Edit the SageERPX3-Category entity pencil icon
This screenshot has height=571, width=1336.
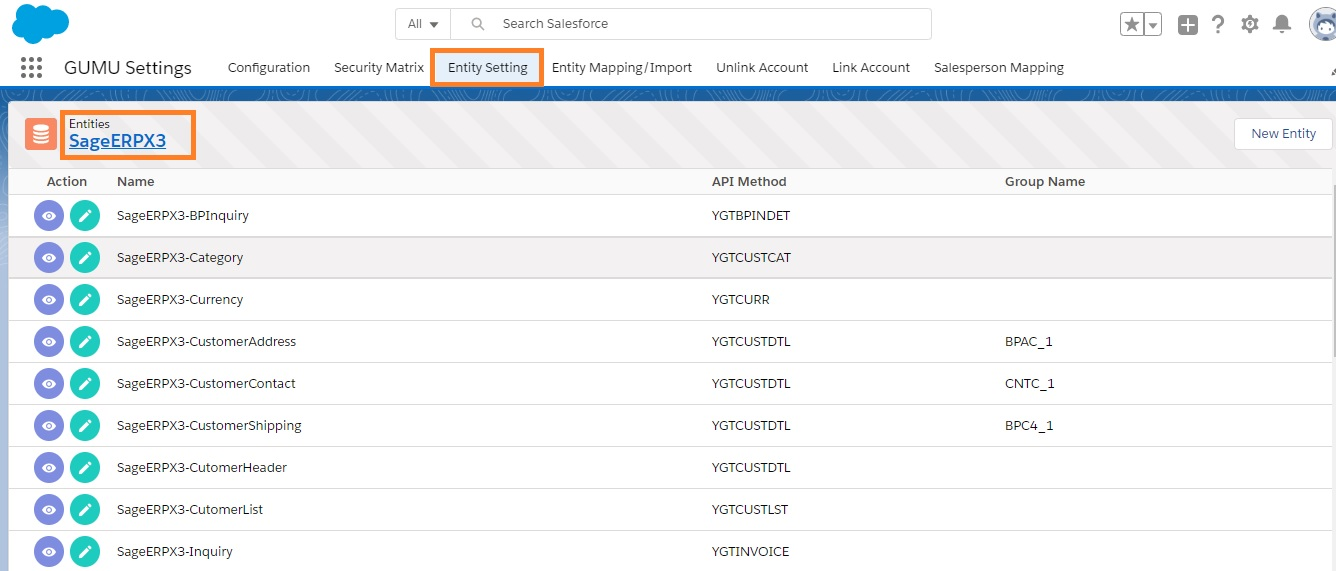[85, 257]
